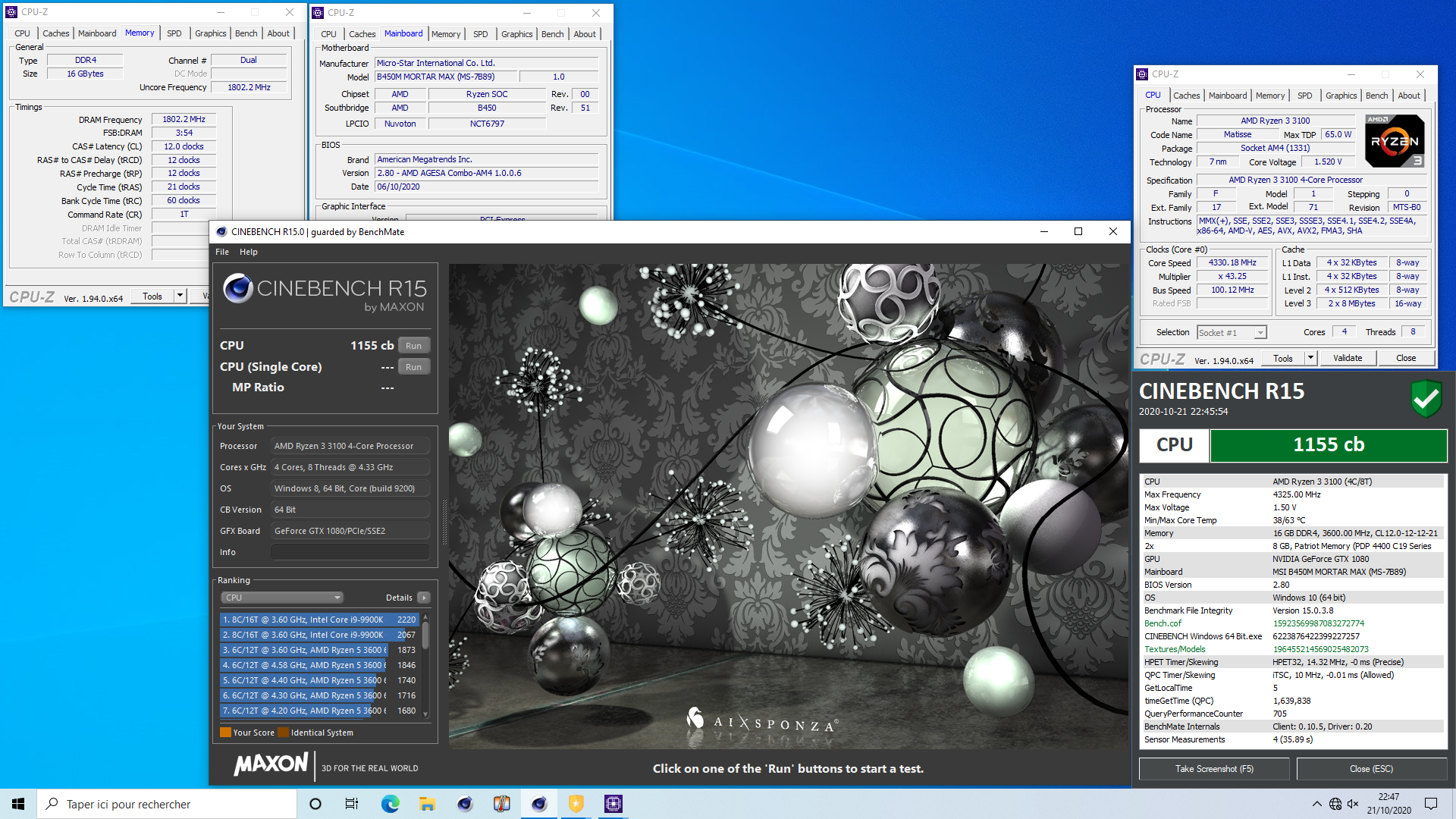The width and height of the screenshot is (1456, 819).
Task: Click the search magnifier icon in the taskbar
Action: click(52, 804)
